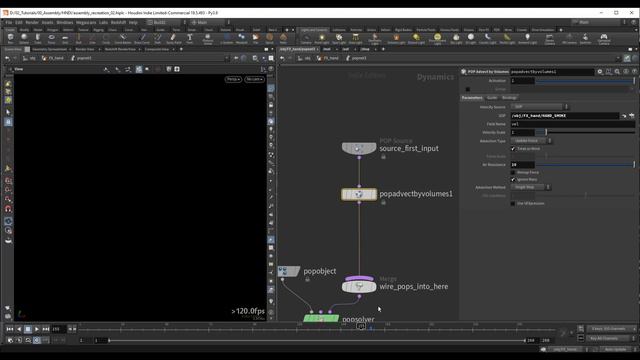Select the Sky Light shelf tool
640x360 pixels.
(456, 39)
